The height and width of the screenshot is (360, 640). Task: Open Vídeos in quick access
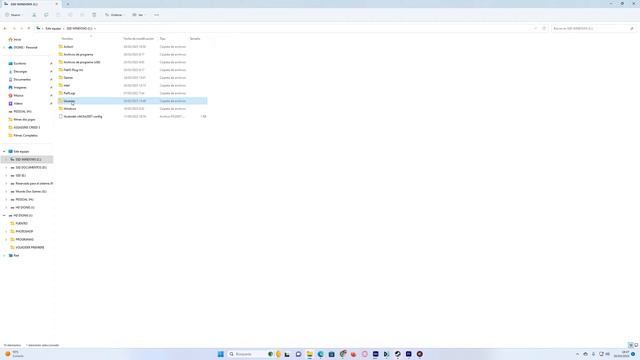point(18,104)
